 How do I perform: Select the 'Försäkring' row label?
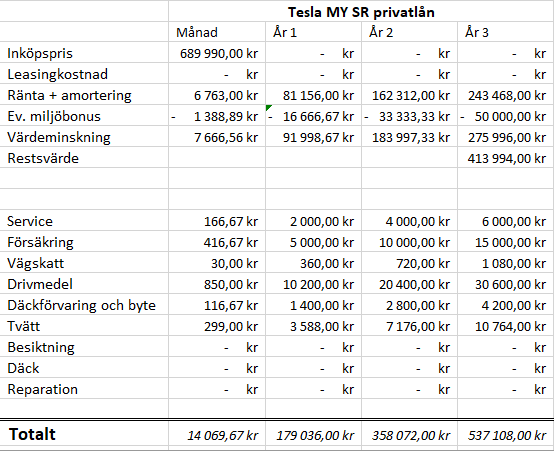pos(84,242)
